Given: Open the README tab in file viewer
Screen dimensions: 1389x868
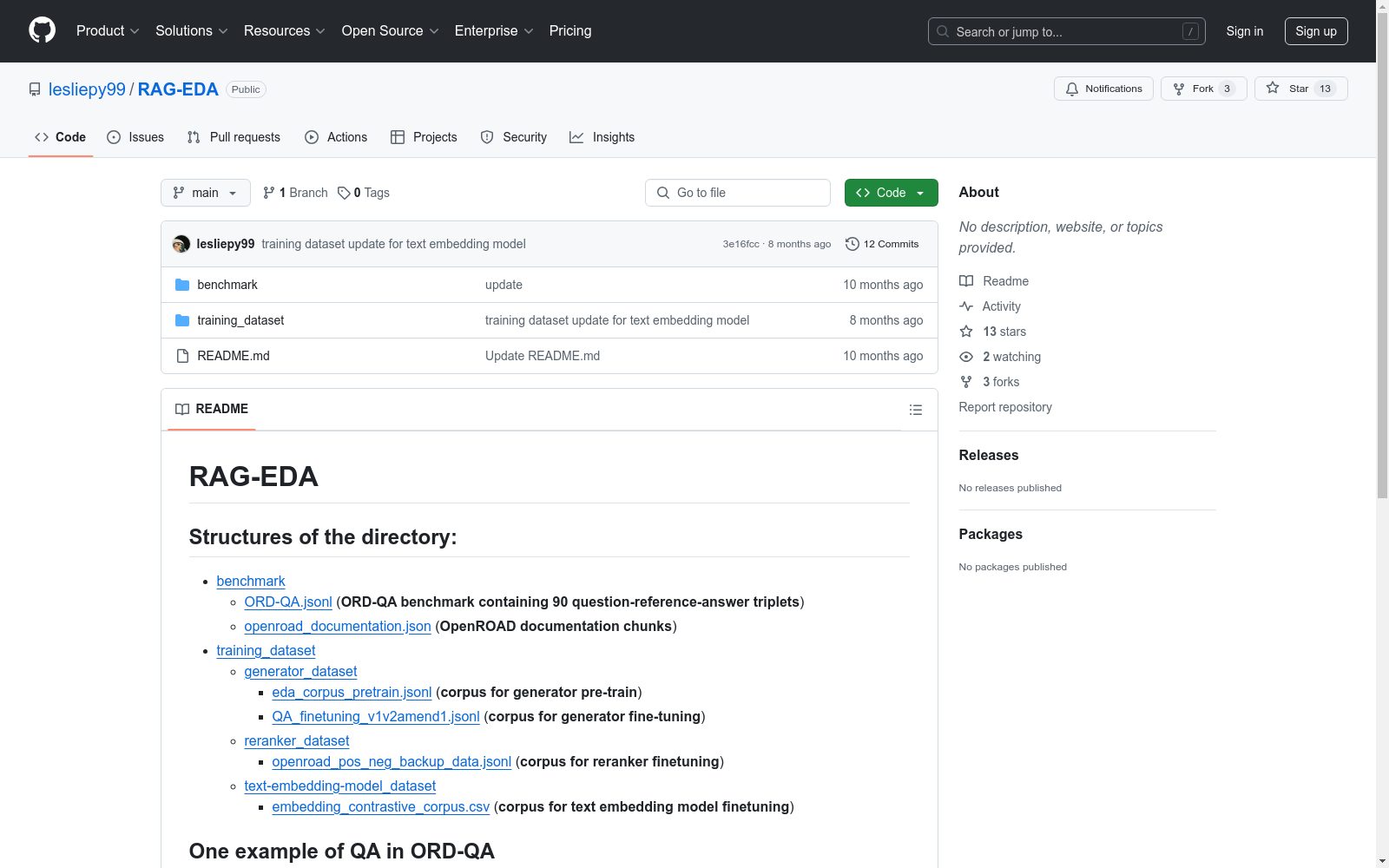Looking at the screenshot, I should [212, 409].
